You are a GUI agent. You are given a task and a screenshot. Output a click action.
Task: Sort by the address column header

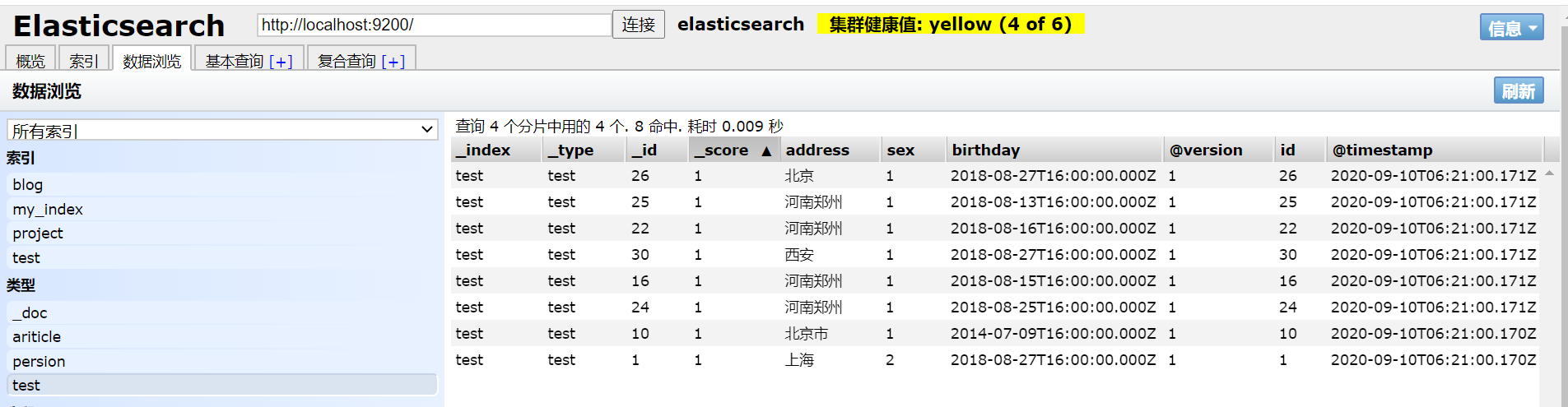point(830,150)
